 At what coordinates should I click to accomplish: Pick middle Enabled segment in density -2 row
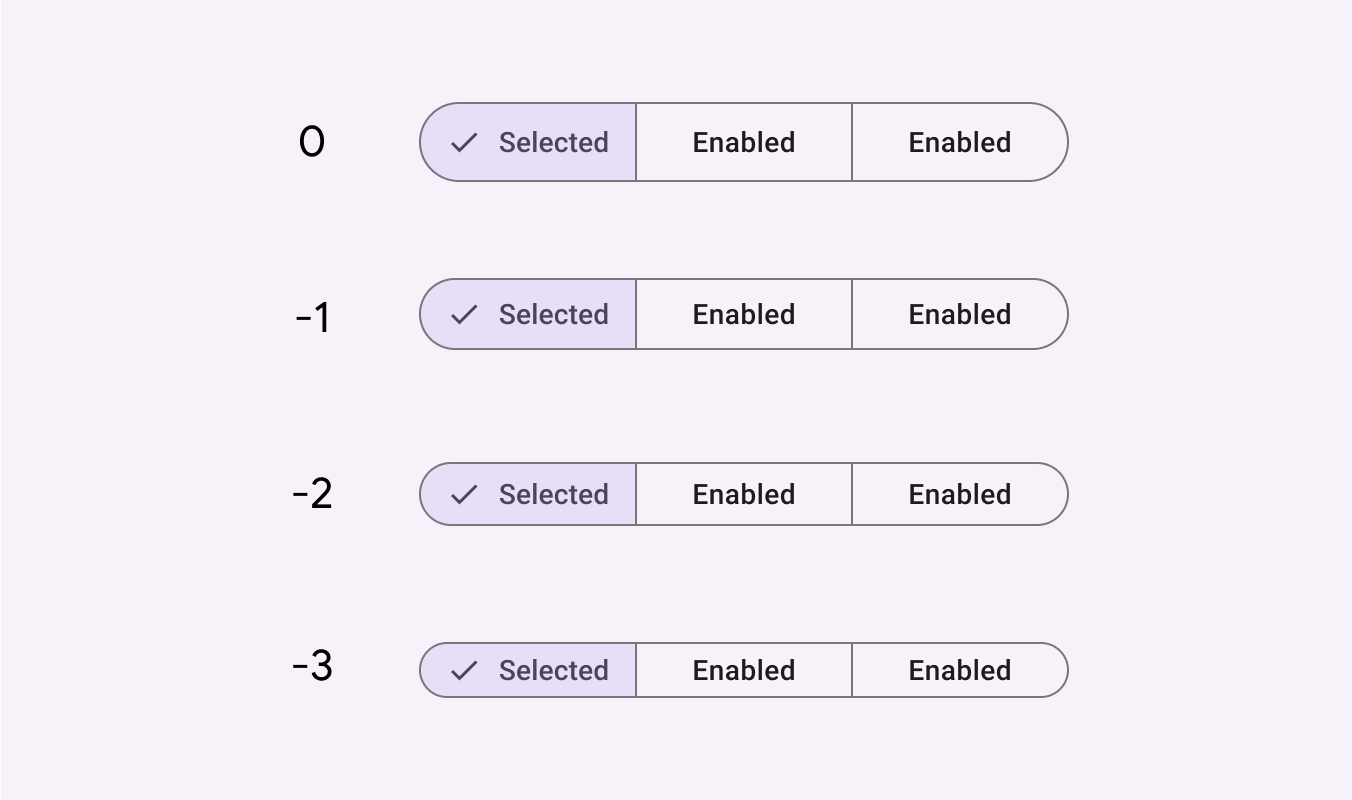pos(744,495)
